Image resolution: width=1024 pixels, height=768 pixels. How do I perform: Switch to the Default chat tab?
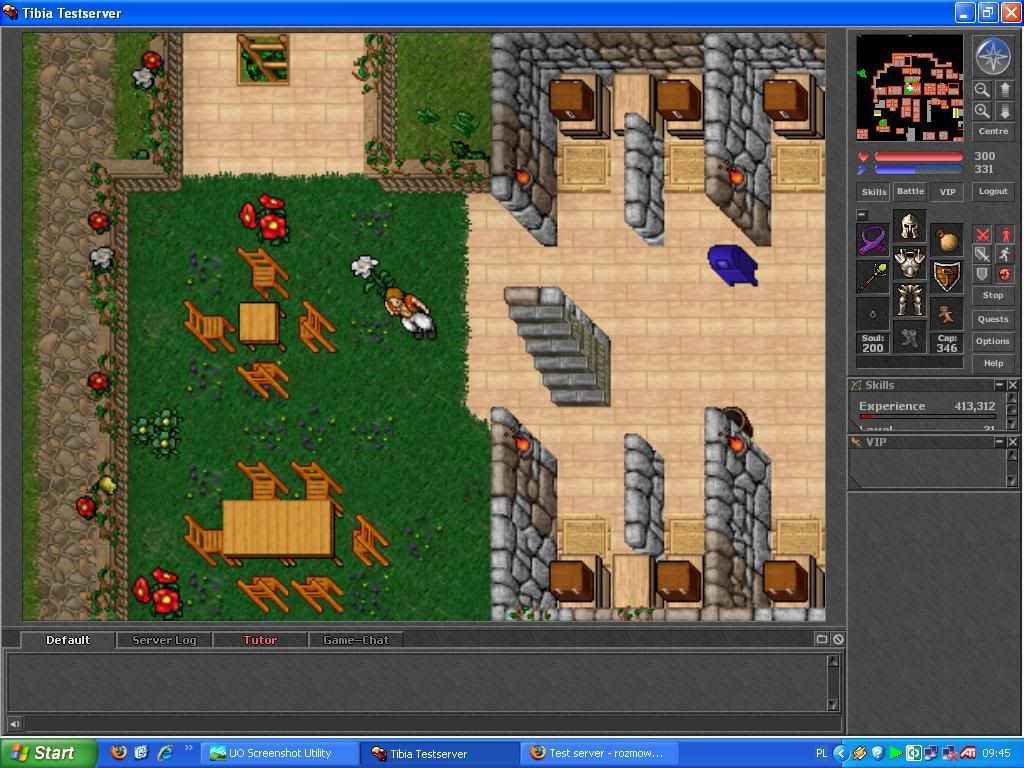tap(68, 640)
